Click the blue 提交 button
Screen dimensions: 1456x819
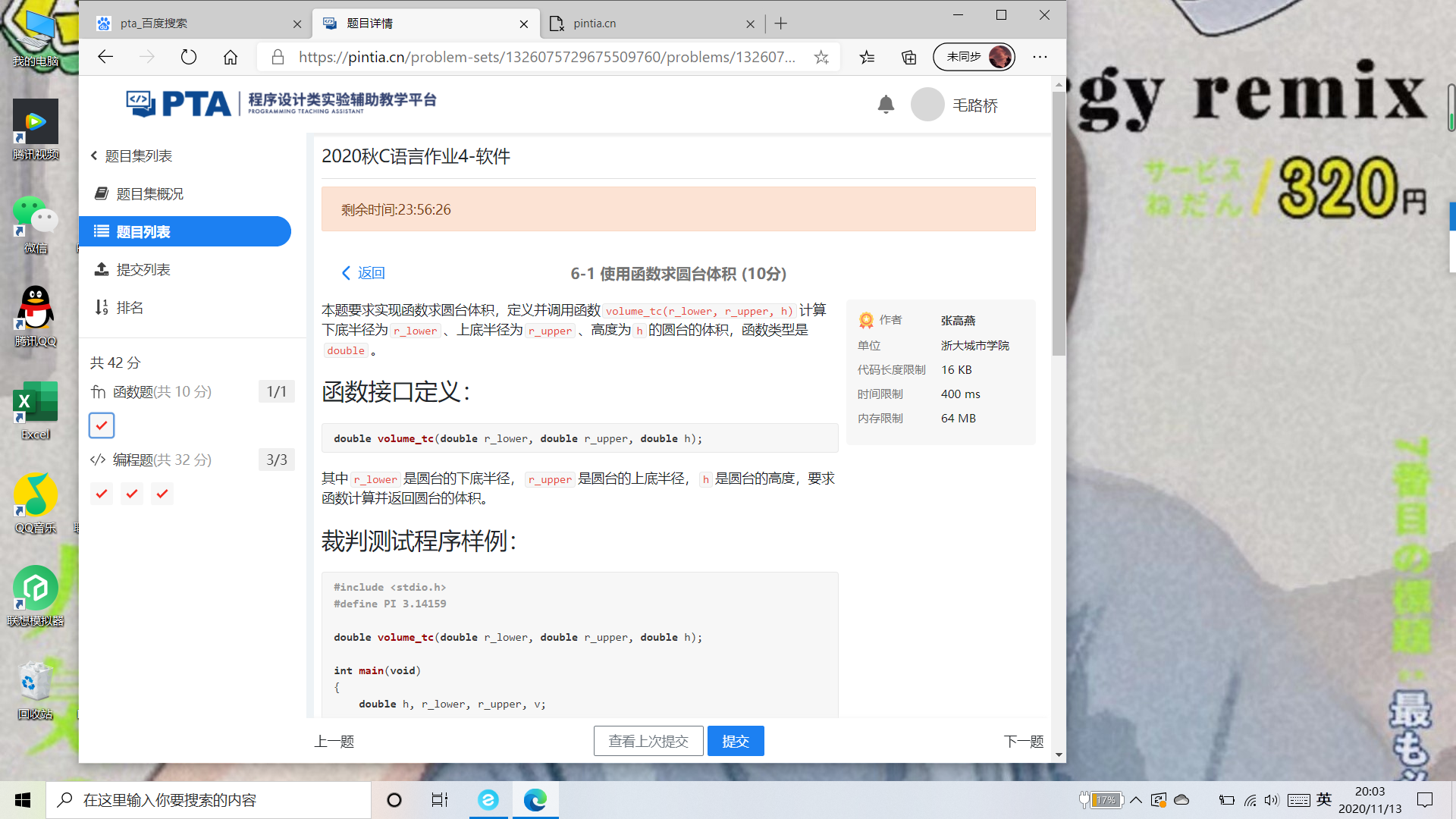point(735,741)
